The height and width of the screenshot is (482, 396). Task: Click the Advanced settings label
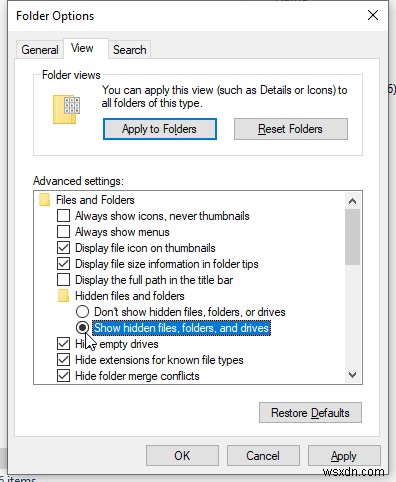(78, 181)
